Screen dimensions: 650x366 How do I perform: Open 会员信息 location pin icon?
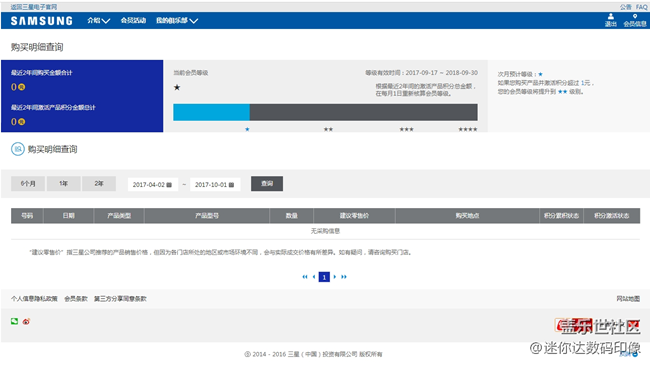pos(635,17)
